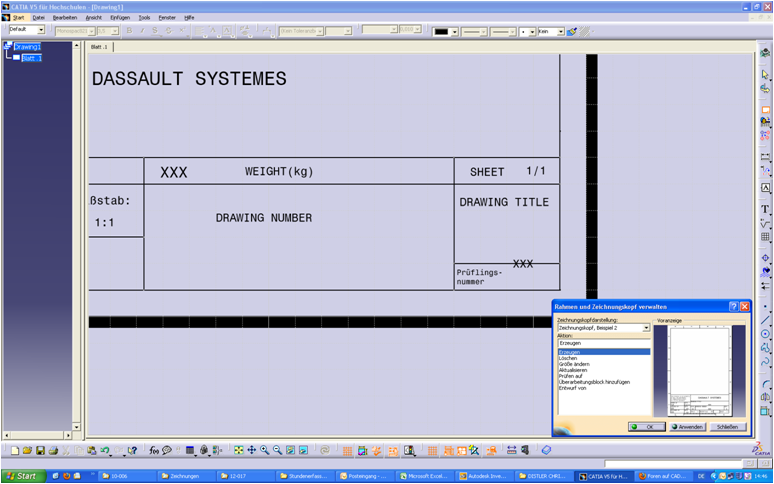Open the Einfügen menu
The height and width of the screenshot is (484, 774).
pyautogui.click(x=120, y=18)
